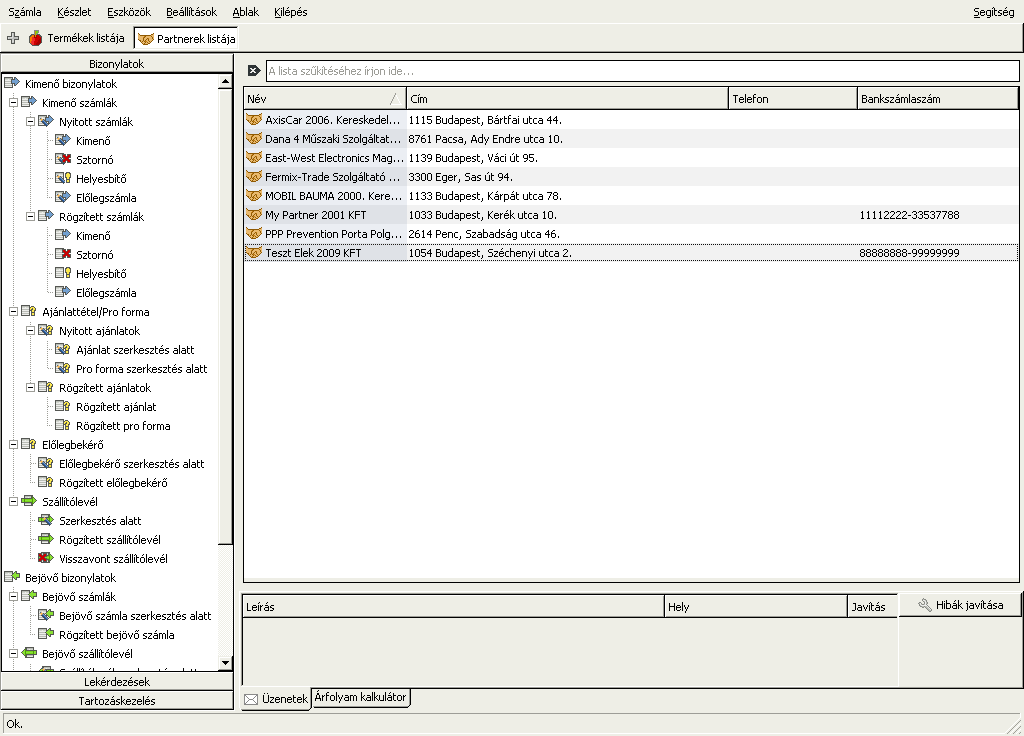Sort partners by the Név column header

coord(325,99)
